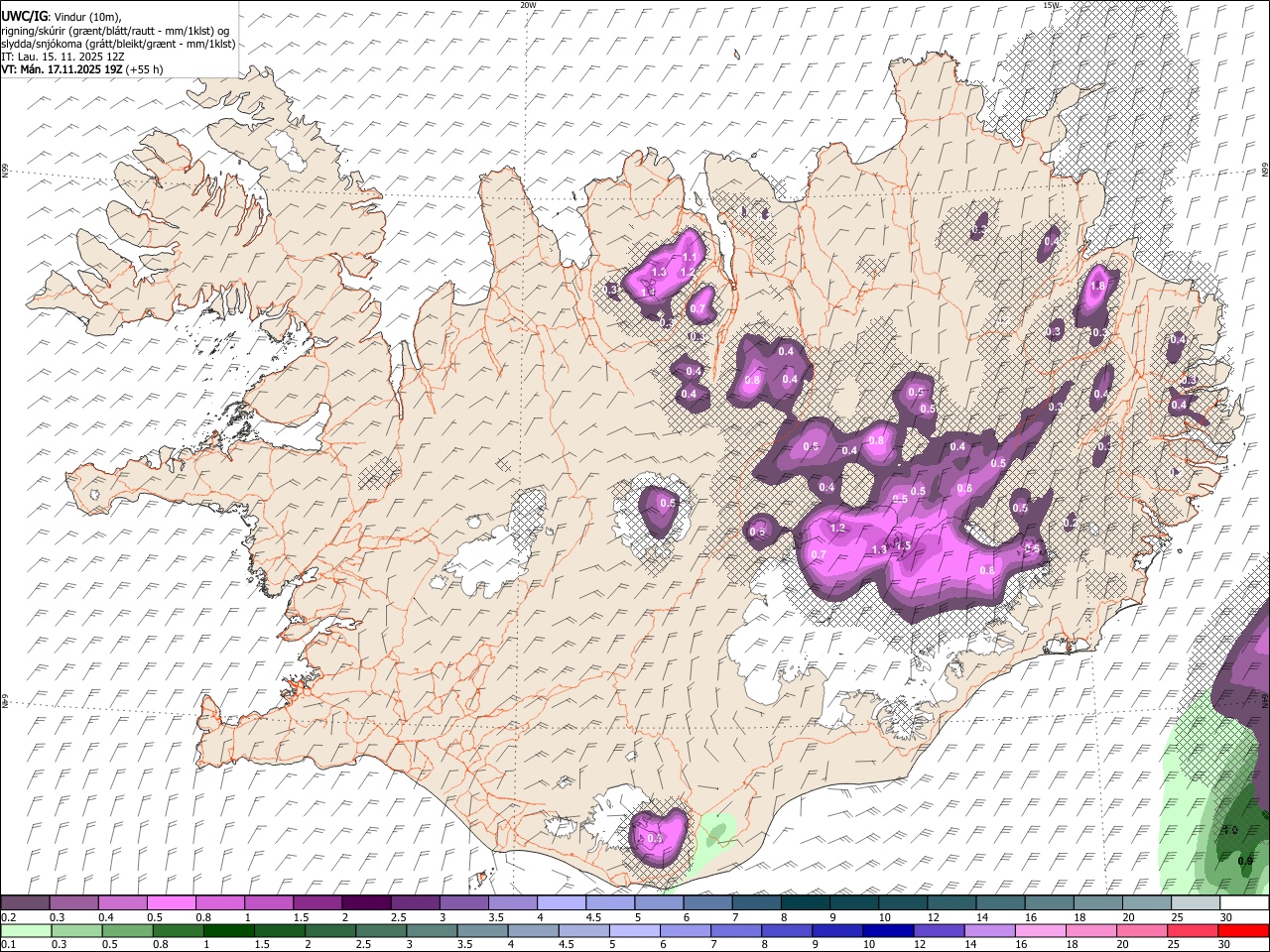
Task: Click the pale grey 25 swatch in upper scale
Action: pos(1196,903)
